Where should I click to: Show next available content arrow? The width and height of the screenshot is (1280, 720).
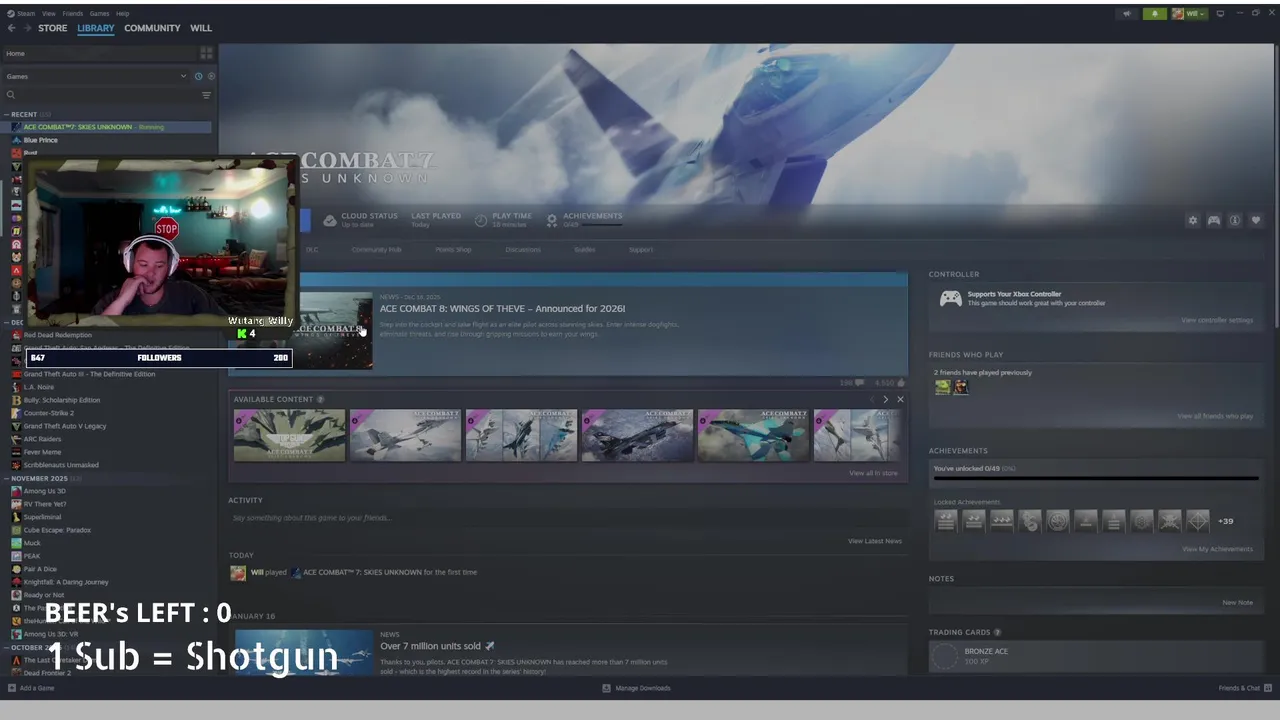pos(885,399)
